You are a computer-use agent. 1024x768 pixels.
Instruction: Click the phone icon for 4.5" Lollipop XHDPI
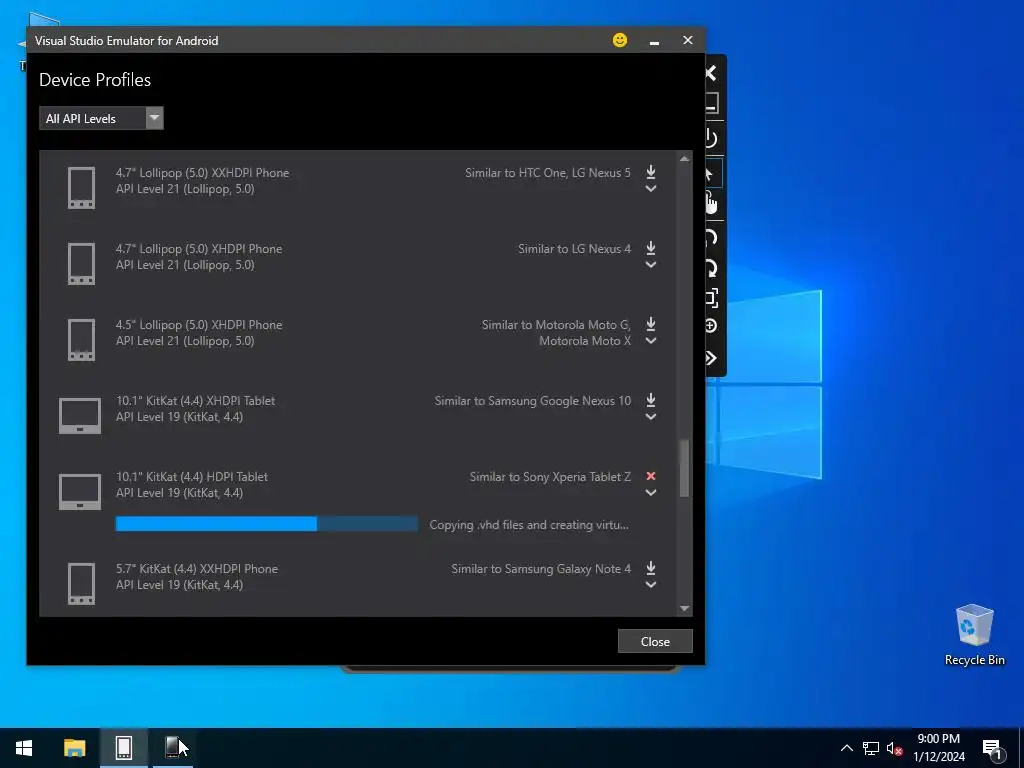click(x=82, y=340)
